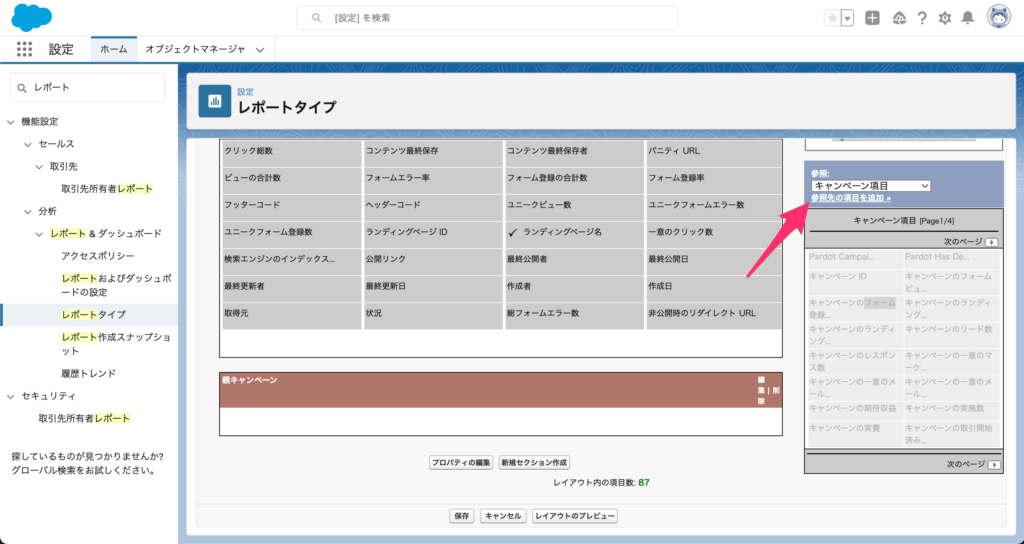Collapse the セールス tree node
Image resolution: width=1024 pixels, height=544 pixels.
[27, 144]
